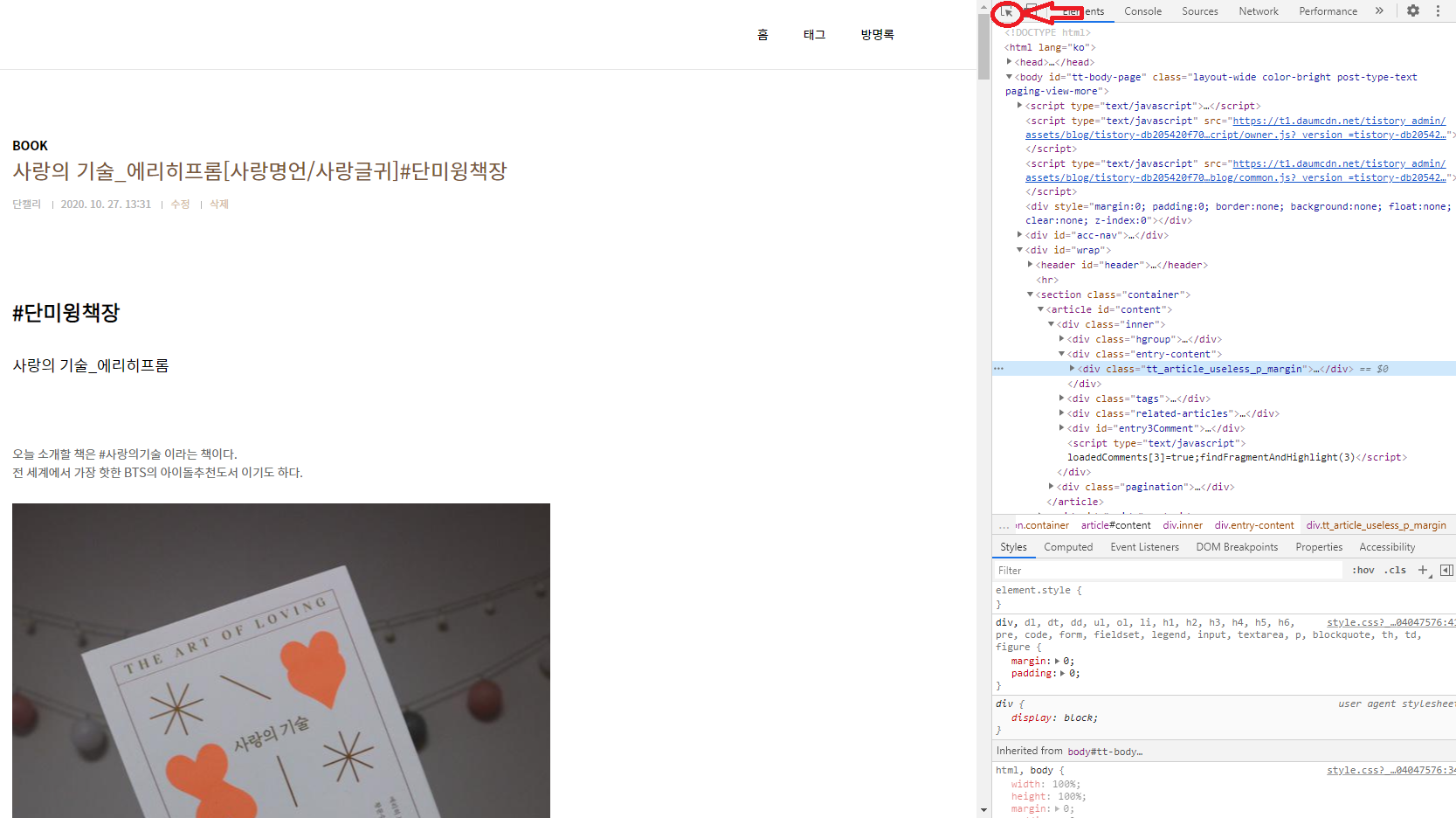Click the book cover photo in post
This screenshot has width=1456, height=818.
pyautogui.click(x=281, y=661)
